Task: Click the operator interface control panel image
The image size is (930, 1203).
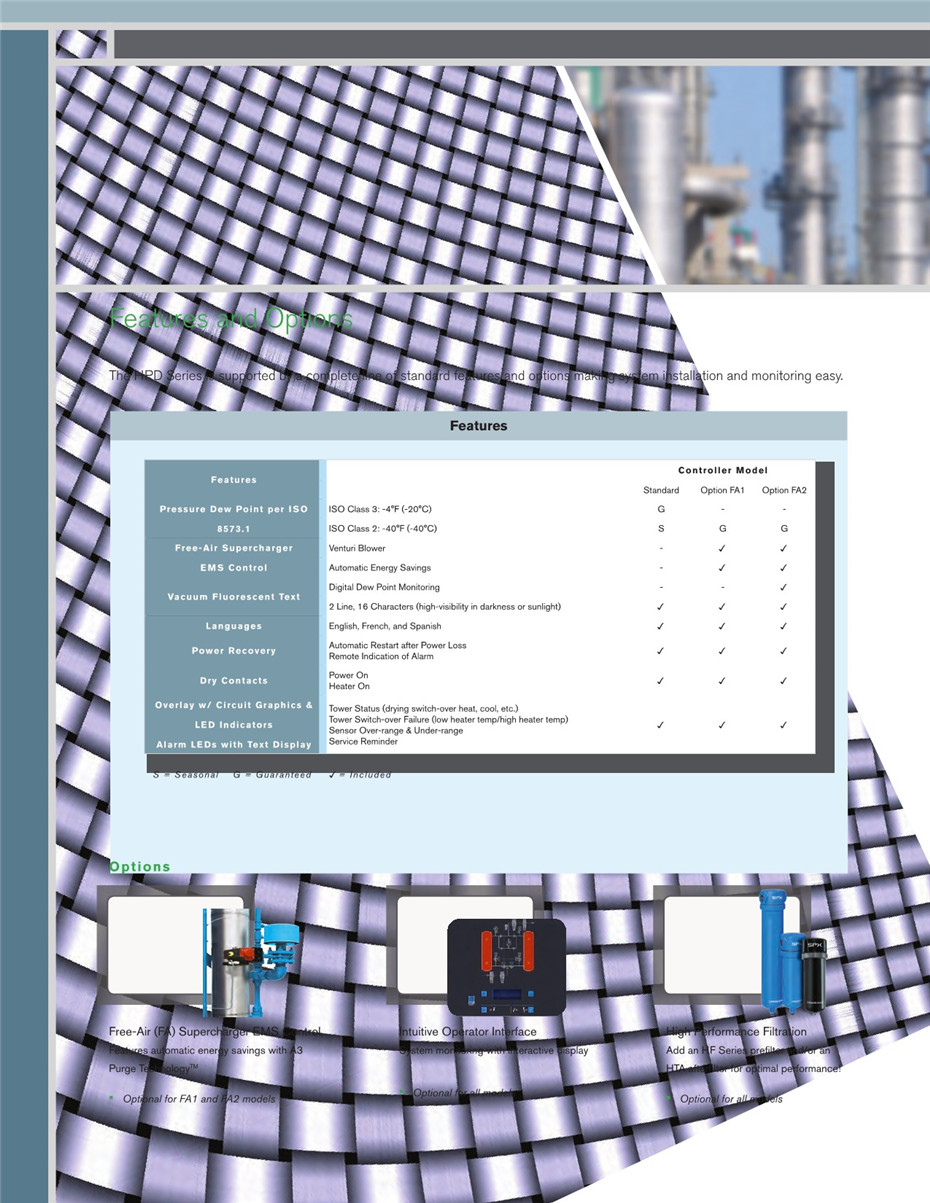Action: point(506,965)
